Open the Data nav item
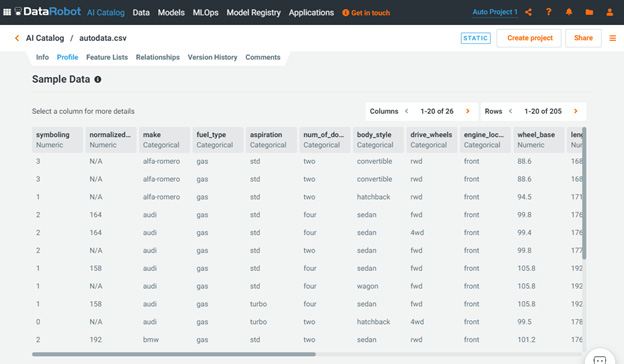This screenshot has width=624, height=364. click(141, 13)
